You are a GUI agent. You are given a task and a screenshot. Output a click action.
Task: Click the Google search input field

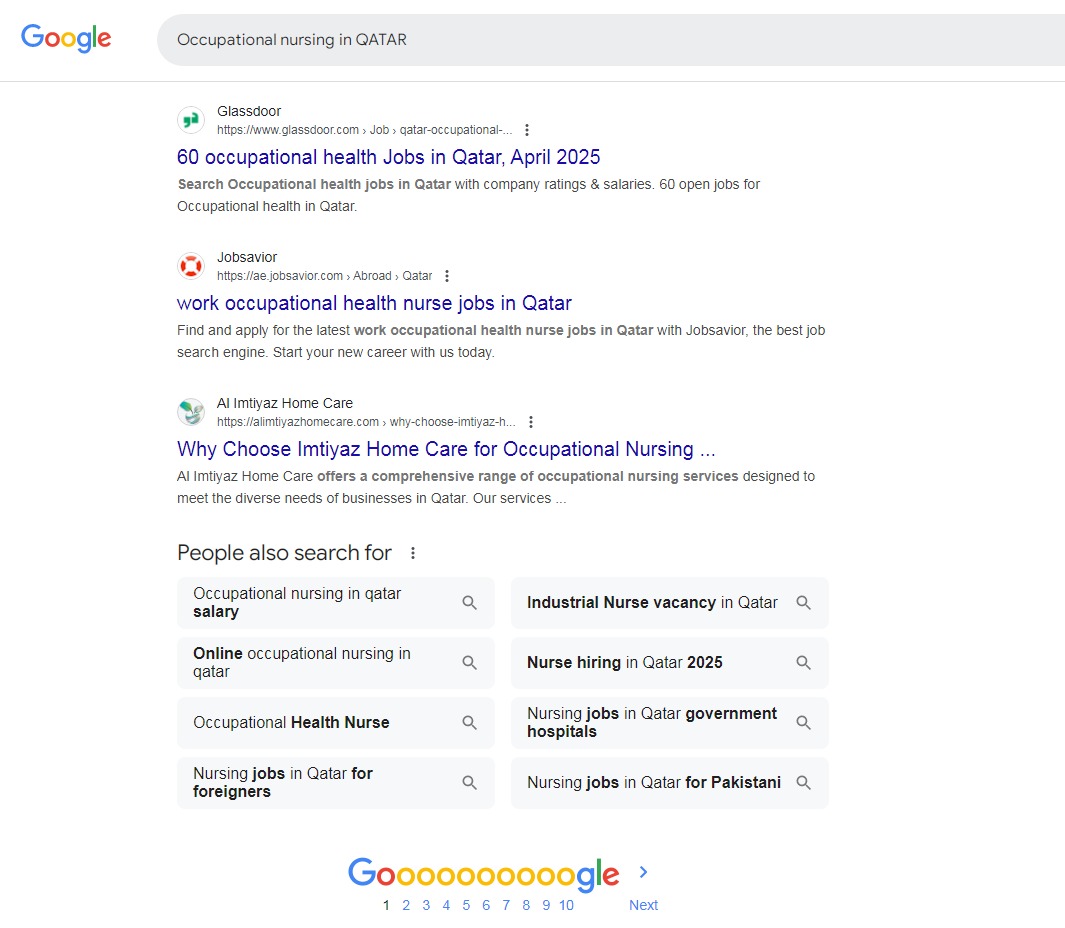click(611, 40)
